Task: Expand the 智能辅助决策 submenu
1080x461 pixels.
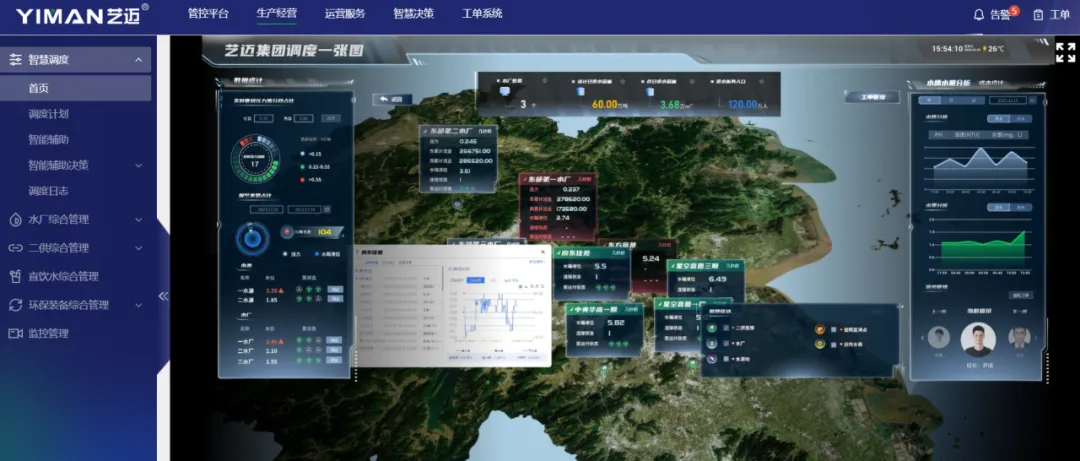Action: coord(138,165)
